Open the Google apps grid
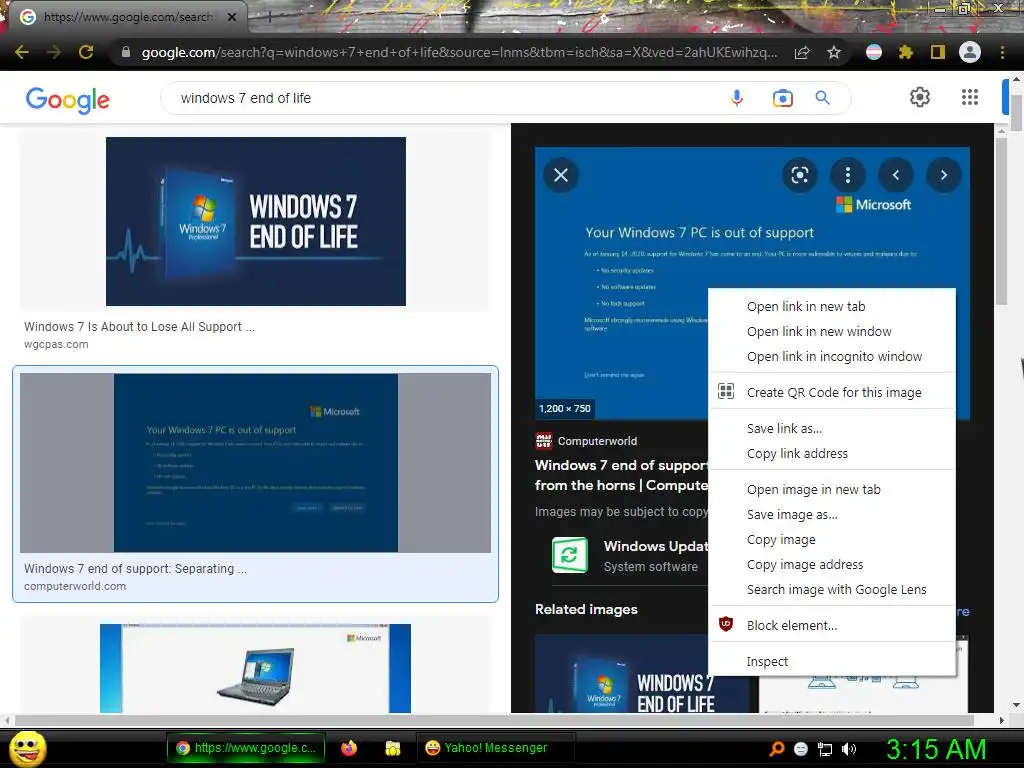Screen dimensions: 1024x768 click(x=970, y=97)
